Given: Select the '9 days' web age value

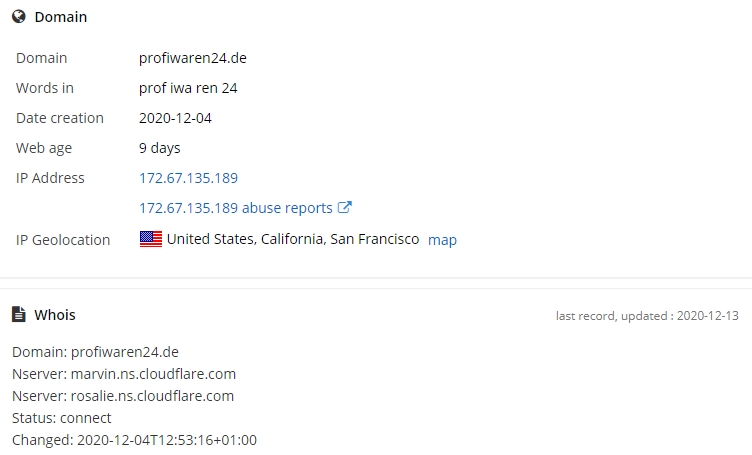Looking at the screenshot, I should 160,148.
